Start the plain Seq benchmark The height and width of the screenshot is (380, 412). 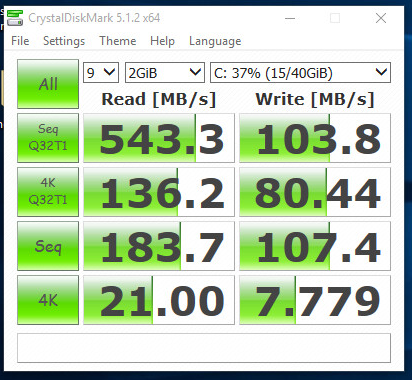point(48,246)
